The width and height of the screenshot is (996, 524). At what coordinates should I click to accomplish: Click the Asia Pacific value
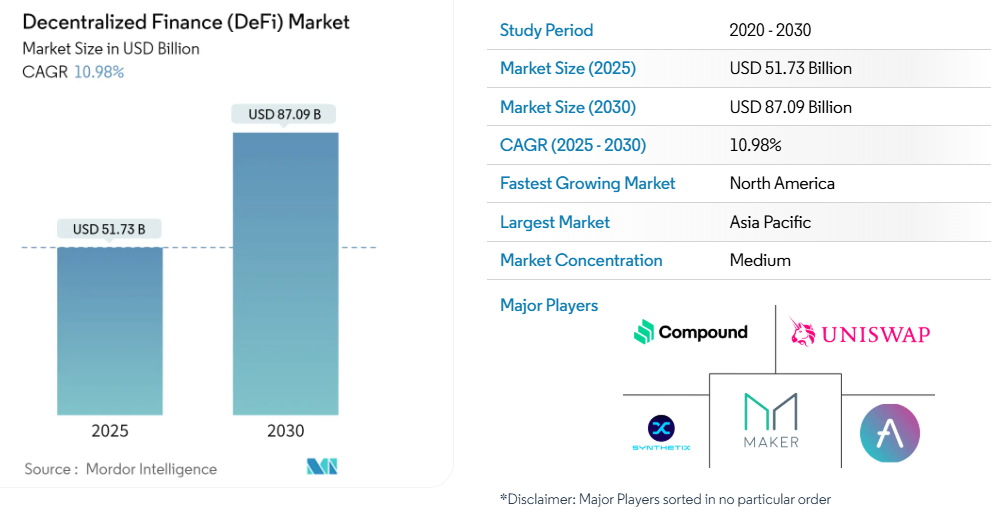click(770, 222)
